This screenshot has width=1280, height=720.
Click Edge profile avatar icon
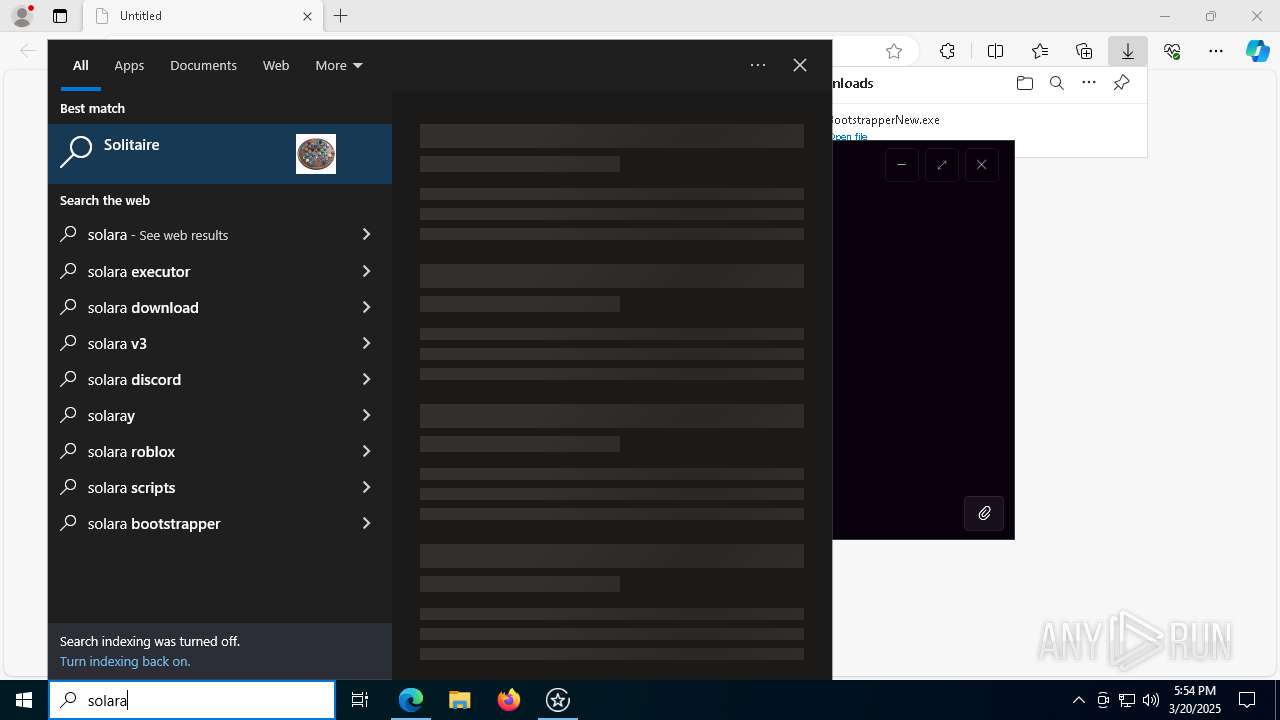click(22, 16)
